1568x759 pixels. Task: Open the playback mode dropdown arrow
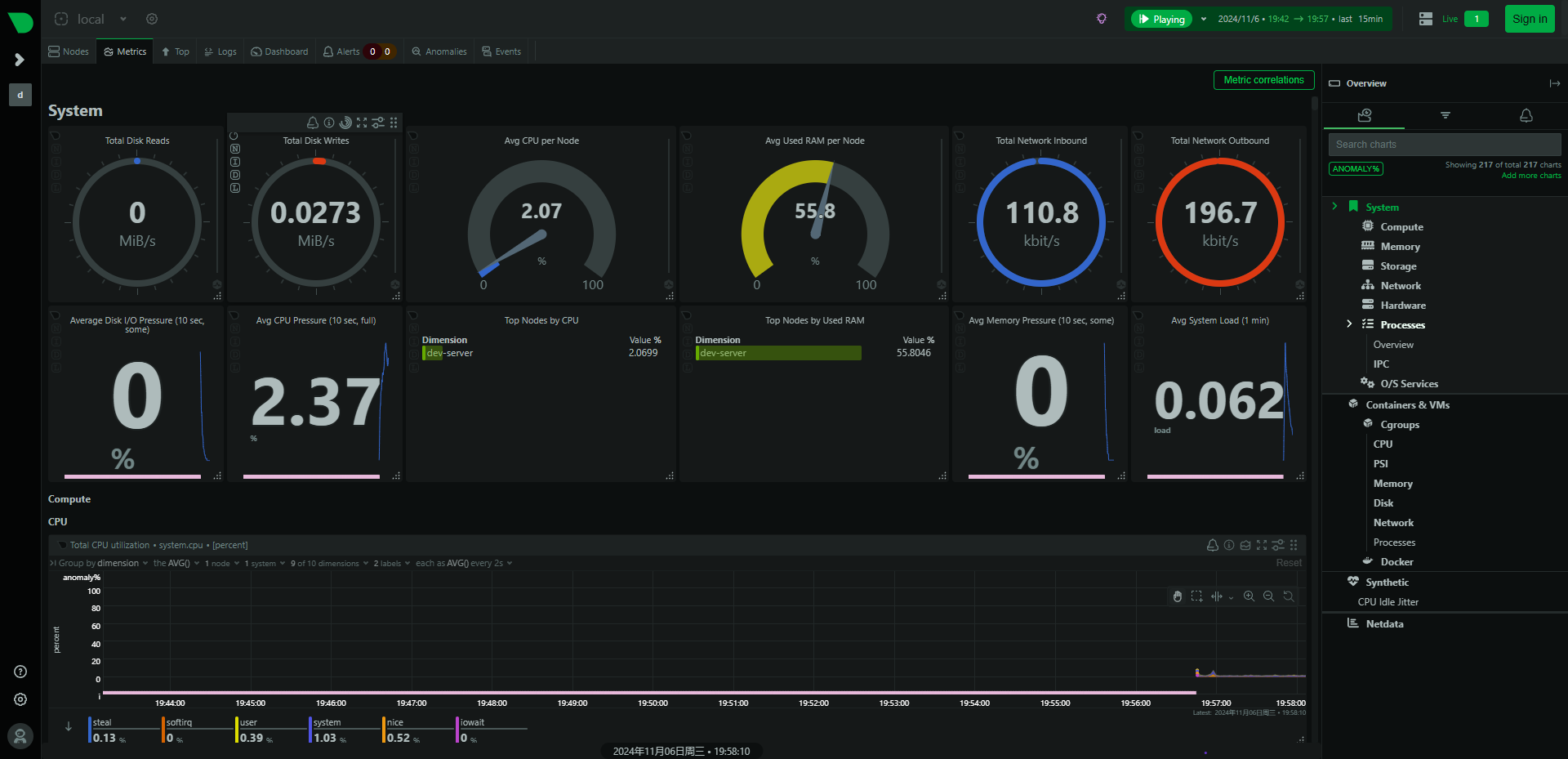1204,19
